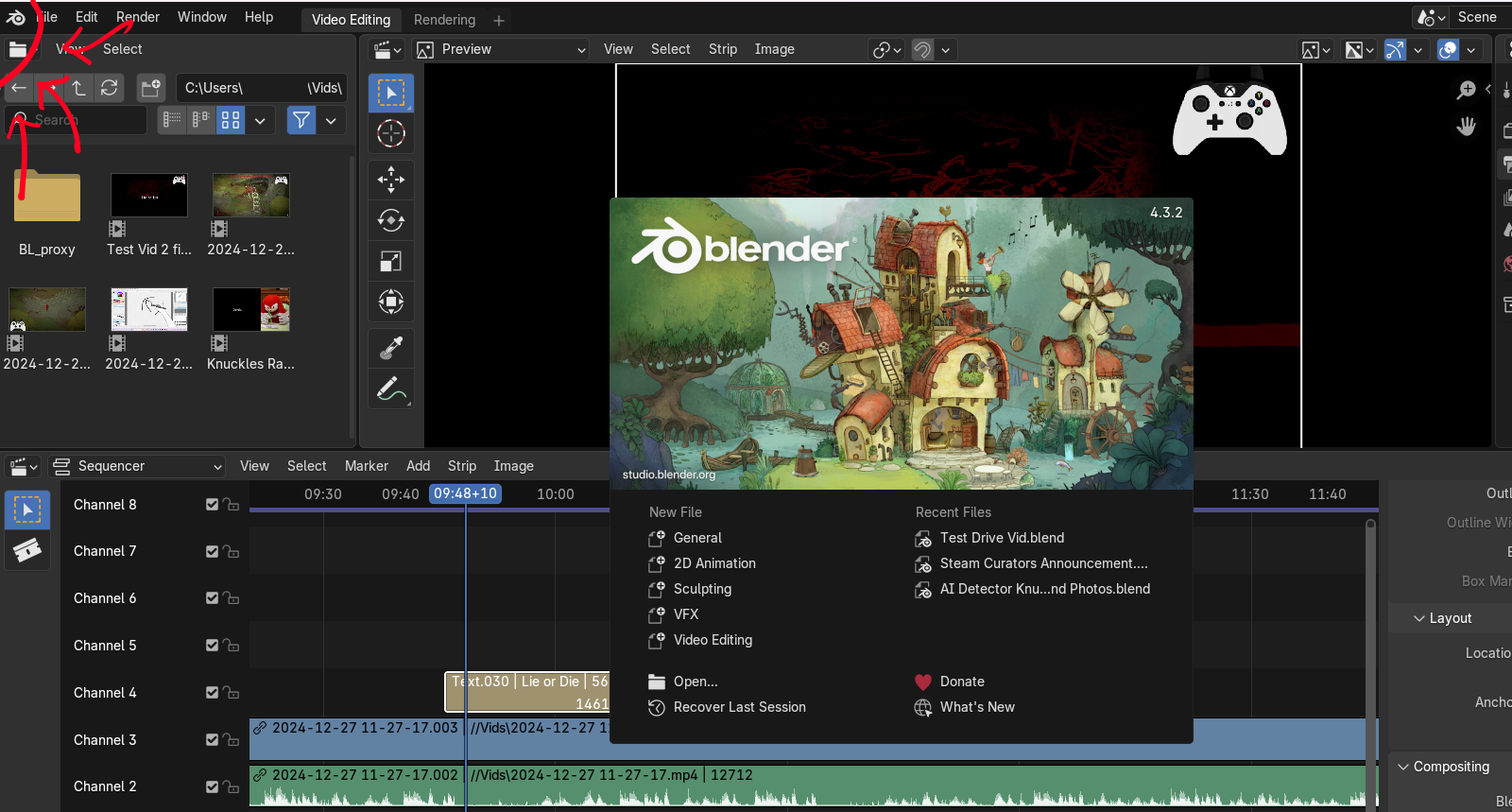Click the 09:48+10 playhead marker
This screenshot has width=1512, height=812.
coord(466,493)
